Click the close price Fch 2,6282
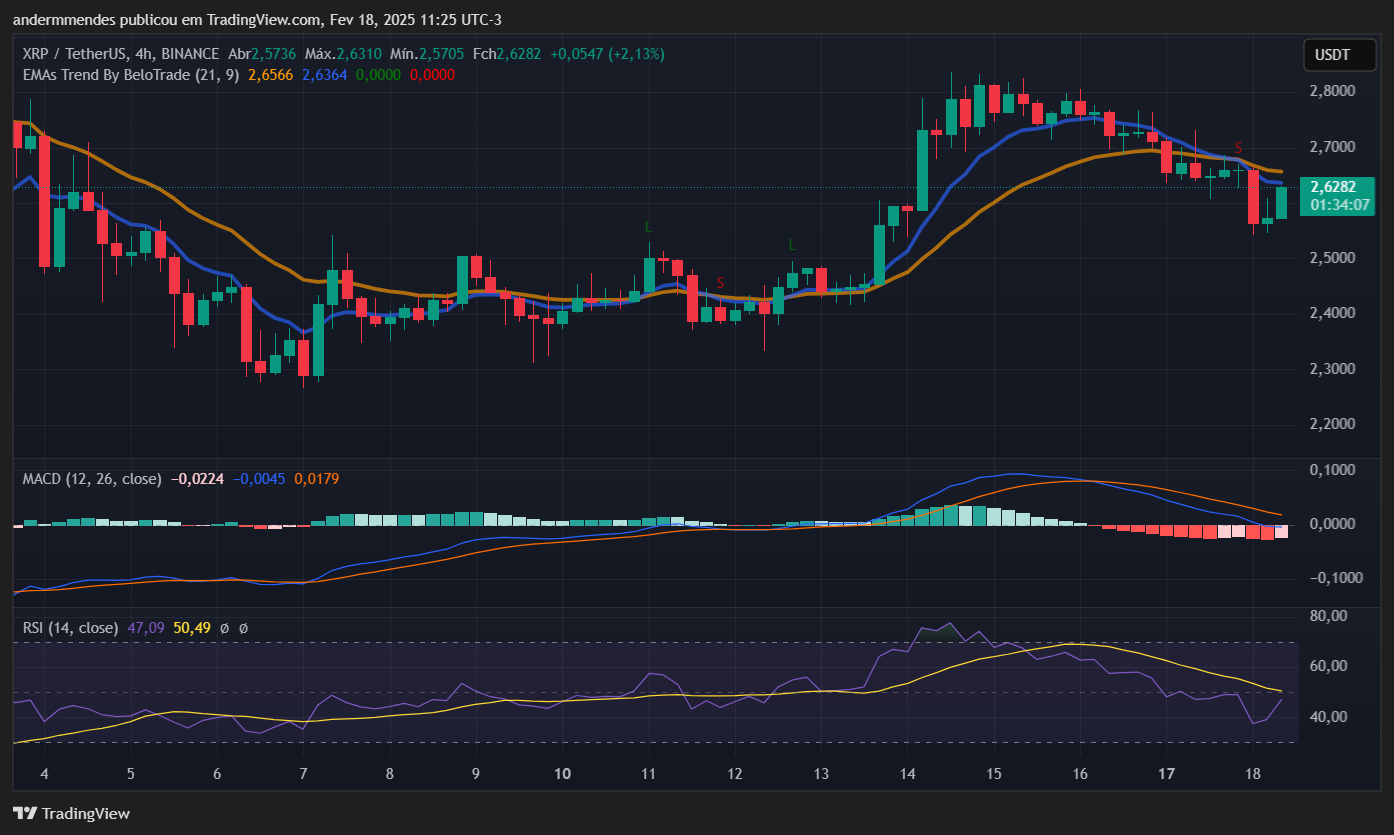1394x835 pixels. pos(508,53)
